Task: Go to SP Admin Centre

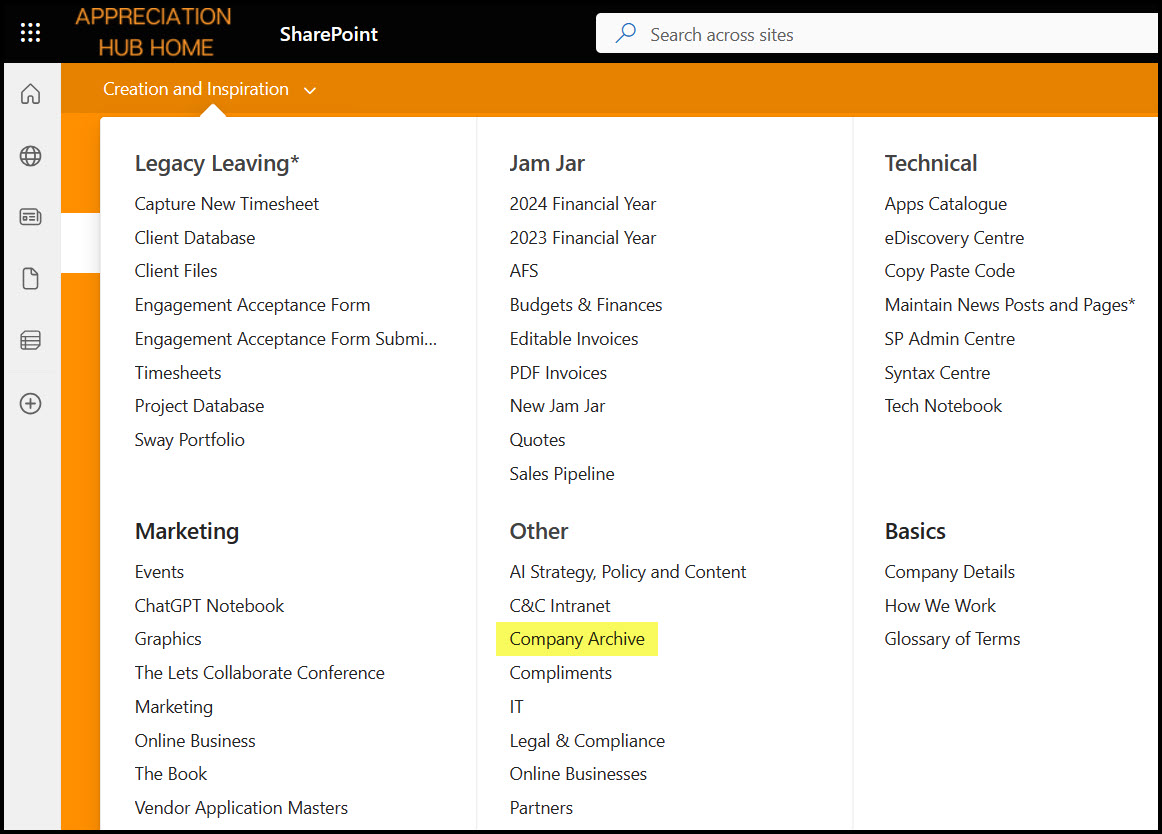Action: (949, 339)
